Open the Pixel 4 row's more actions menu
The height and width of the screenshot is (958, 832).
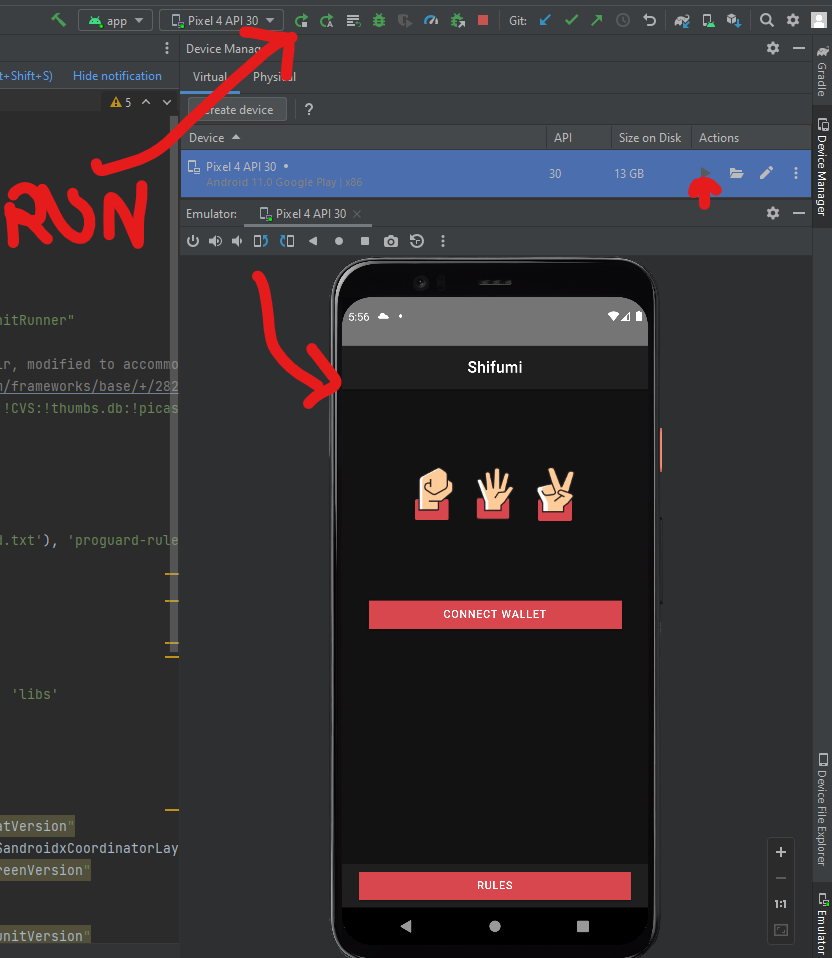point(796,173)
